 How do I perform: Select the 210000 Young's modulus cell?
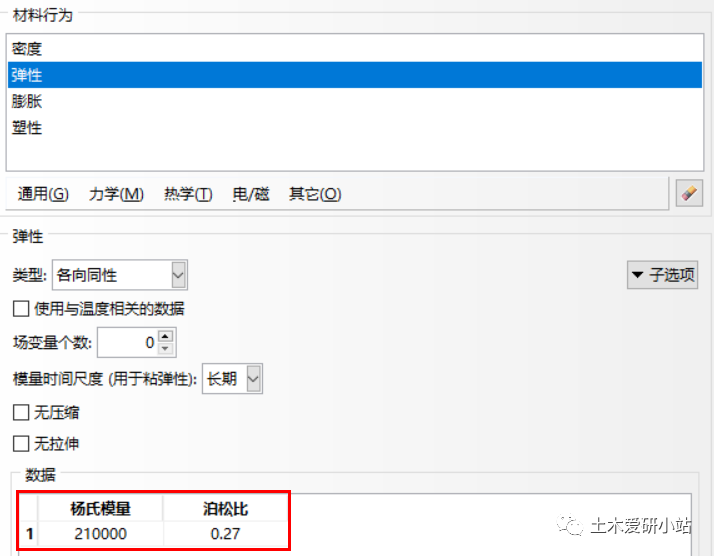click(101, 534)
